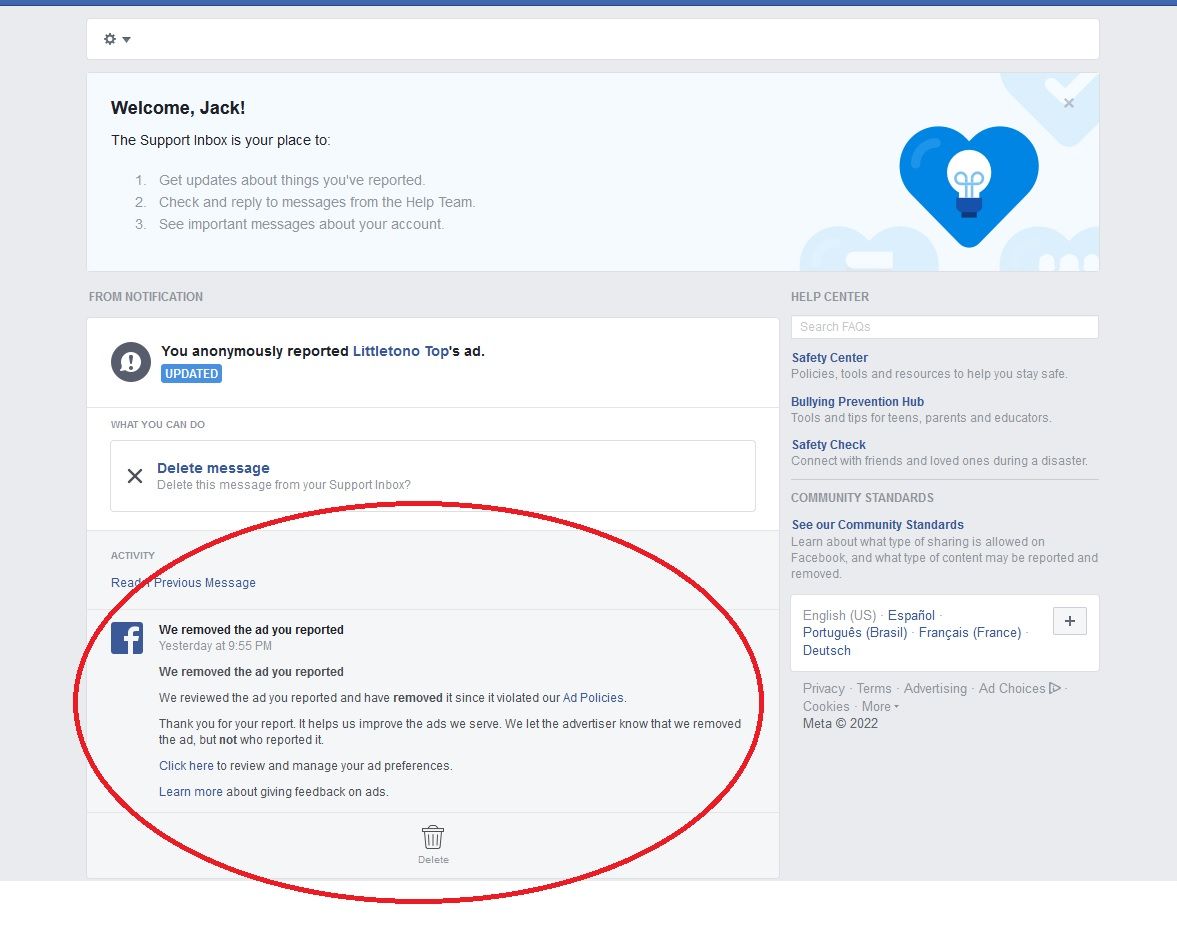
Task: Open the Safety Center link
Action: (x=829, y=358)
